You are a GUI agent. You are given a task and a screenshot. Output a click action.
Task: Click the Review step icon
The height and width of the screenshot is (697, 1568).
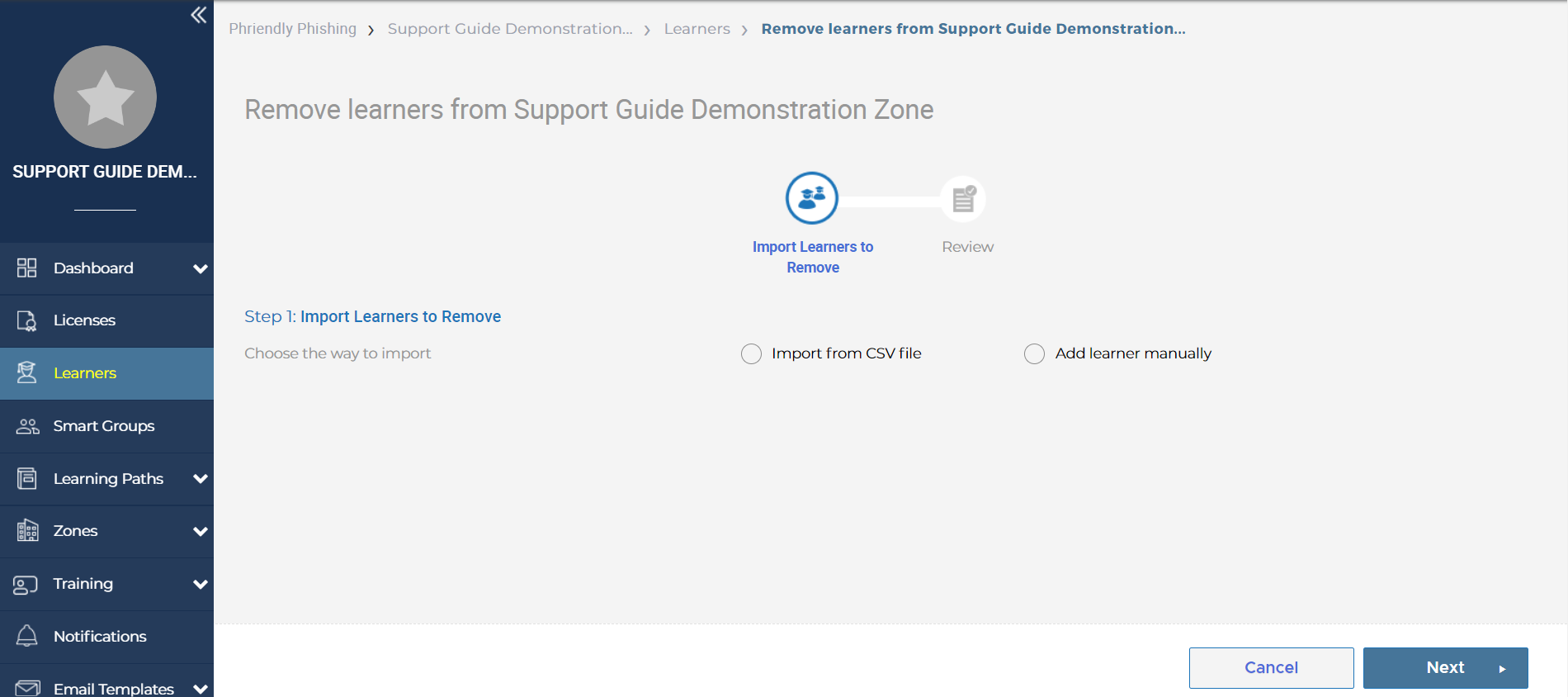963,199
